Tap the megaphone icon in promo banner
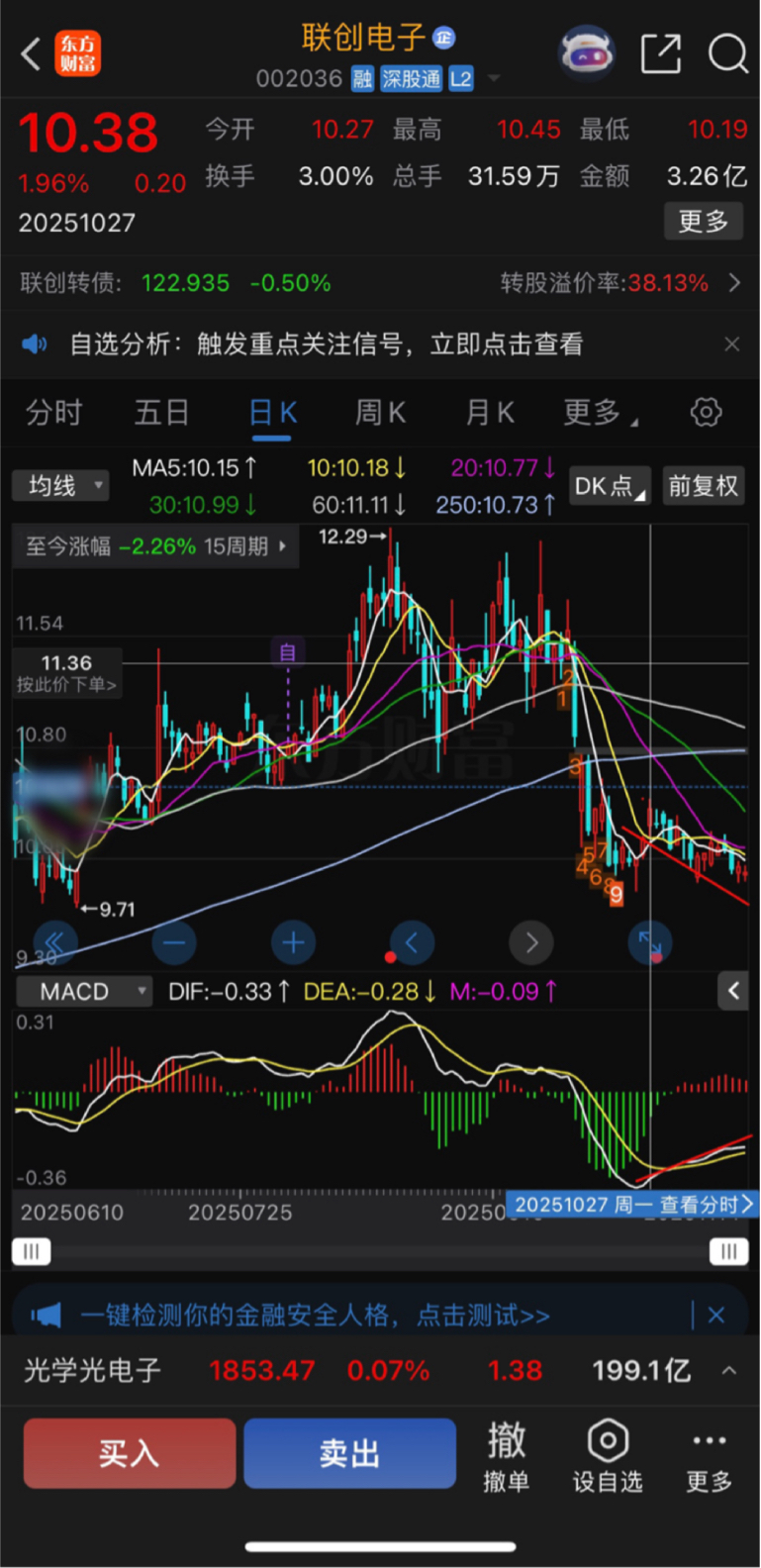Viewport: 761px width, 1568px height. pos(46,1316)
